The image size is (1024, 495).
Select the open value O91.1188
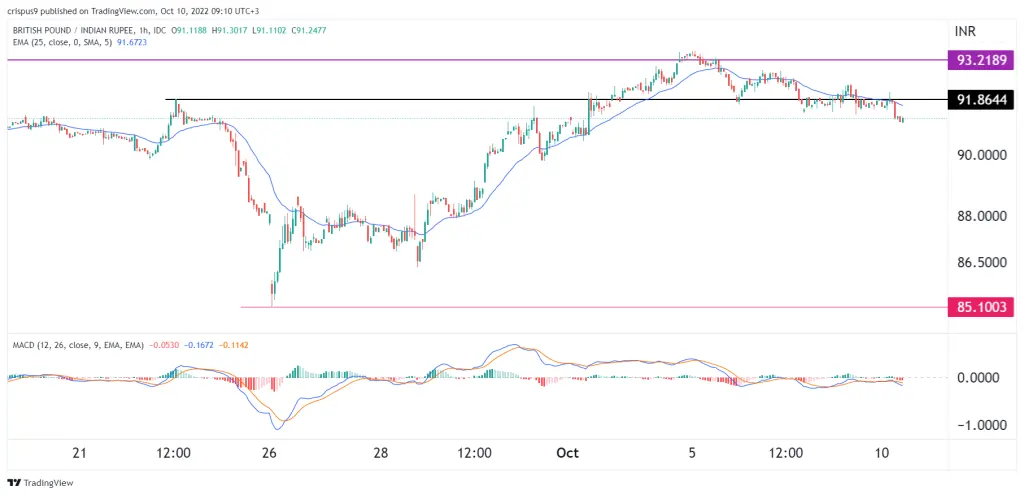[x=189, y=30]
